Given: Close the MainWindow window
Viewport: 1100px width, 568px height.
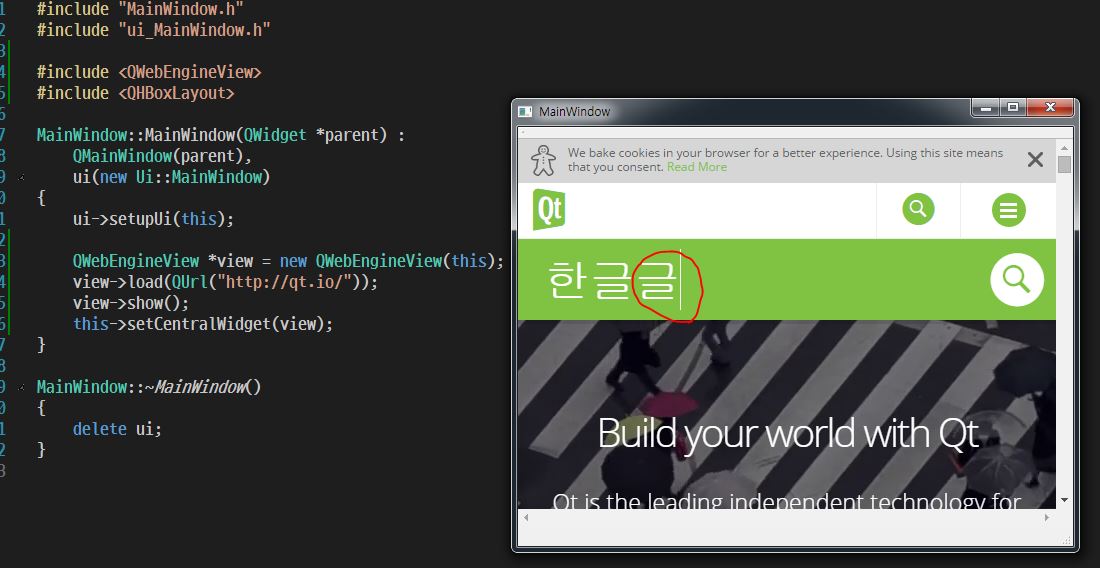Looking at the screenshot, I should [1049, 107].
